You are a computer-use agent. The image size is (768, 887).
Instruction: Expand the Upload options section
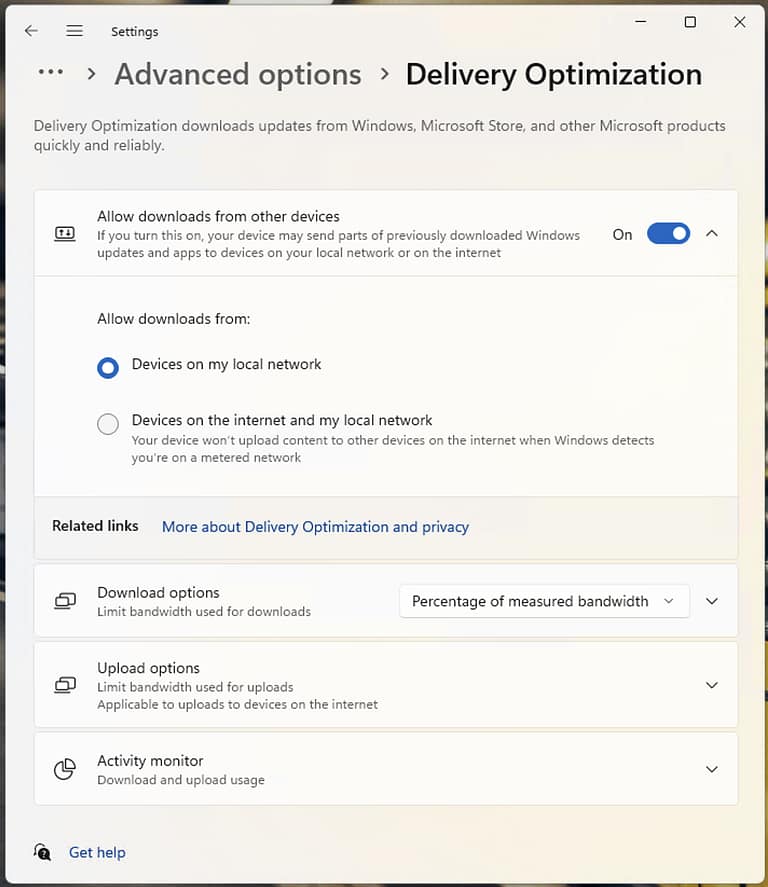[711, 685]
